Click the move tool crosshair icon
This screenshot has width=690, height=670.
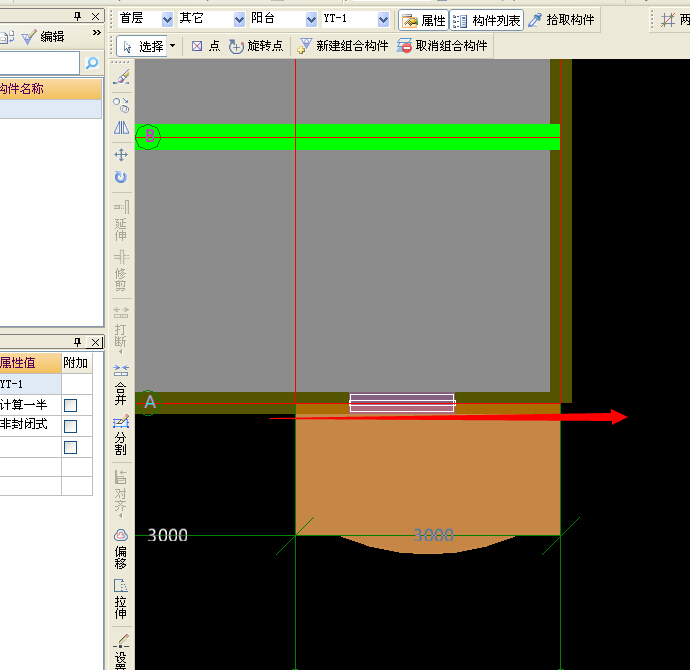[121, 155]
